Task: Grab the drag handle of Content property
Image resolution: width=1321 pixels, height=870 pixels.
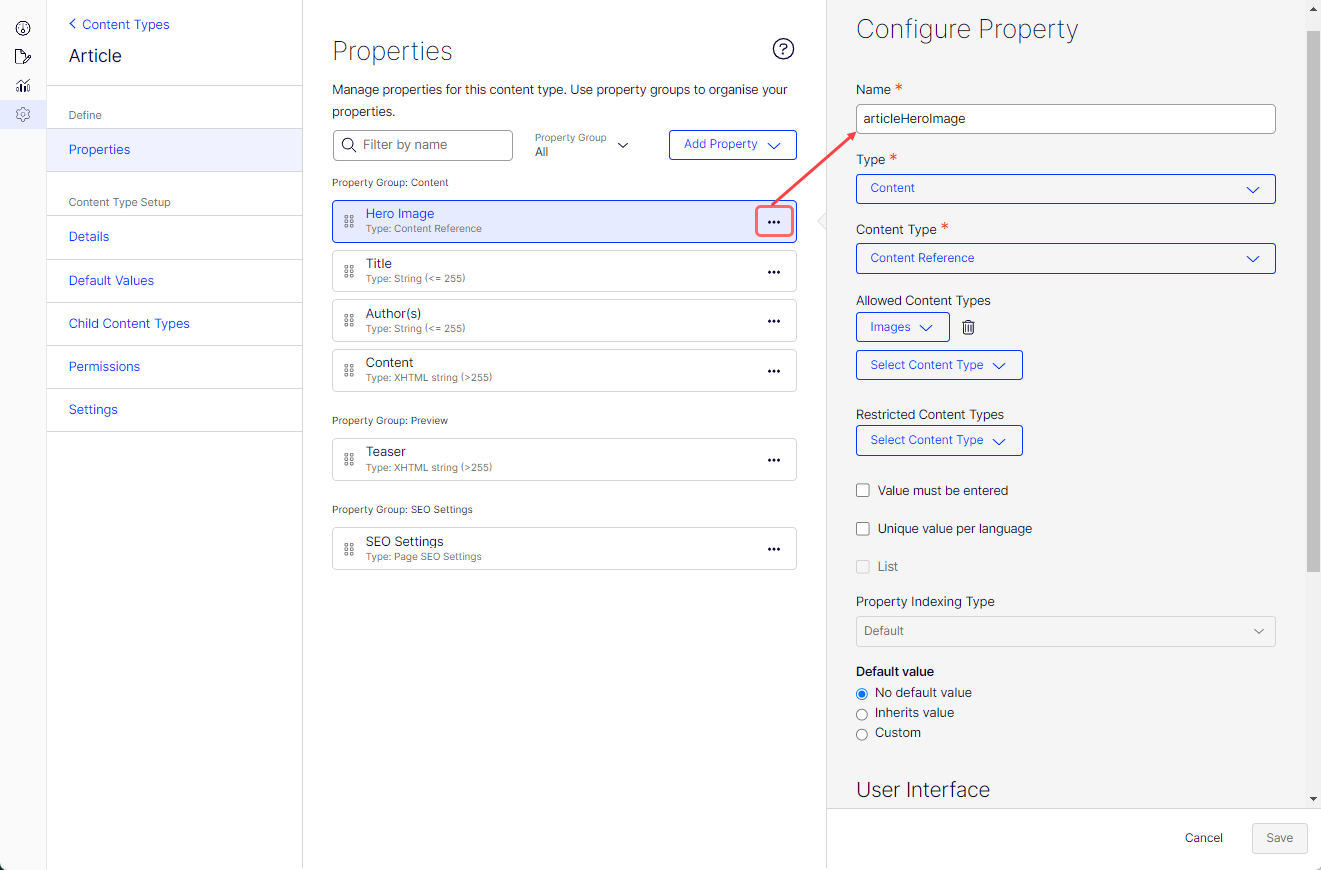Action: coord(349,370)
